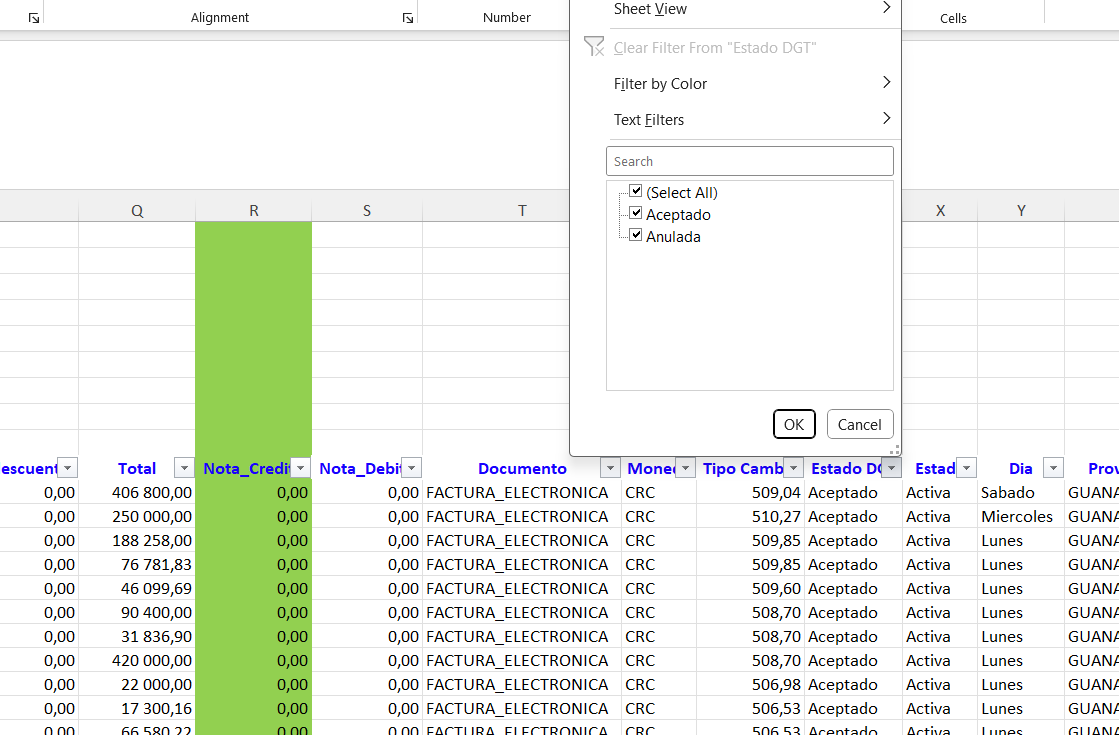This screenshot has width=1119, height=735.
Task: Select the green column R header
Action: pyautogui.click(x=254, y=210)
